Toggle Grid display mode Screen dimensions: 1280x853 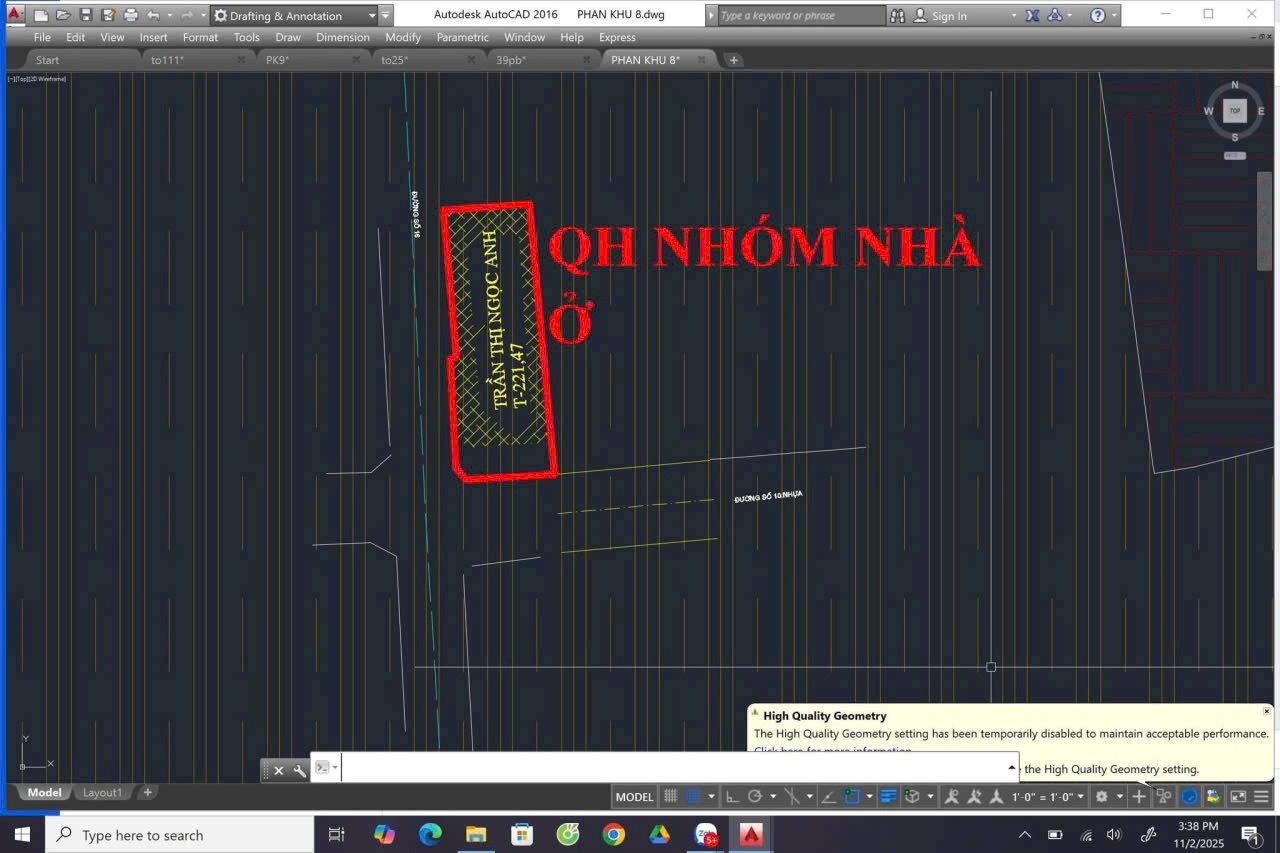[x=669, y=796]
